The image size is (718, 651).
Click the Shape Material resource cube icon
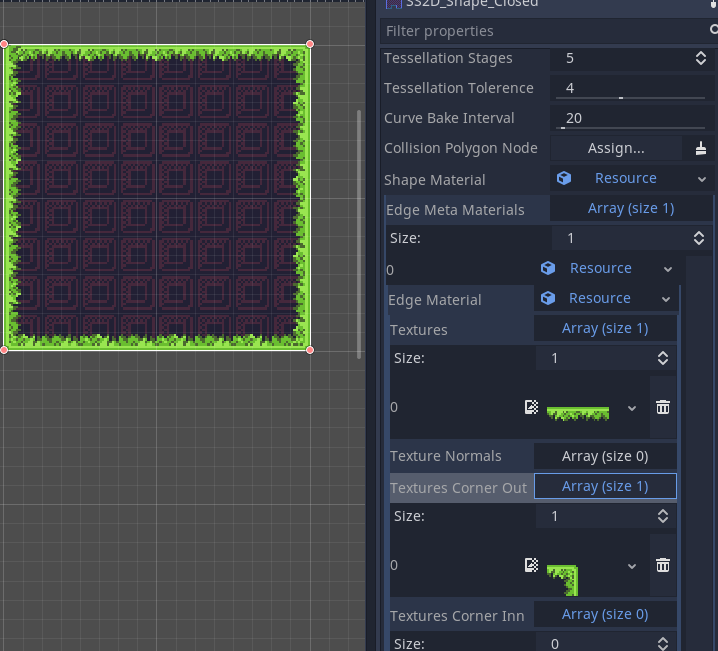pyautogui.click(x=564, y=178)
